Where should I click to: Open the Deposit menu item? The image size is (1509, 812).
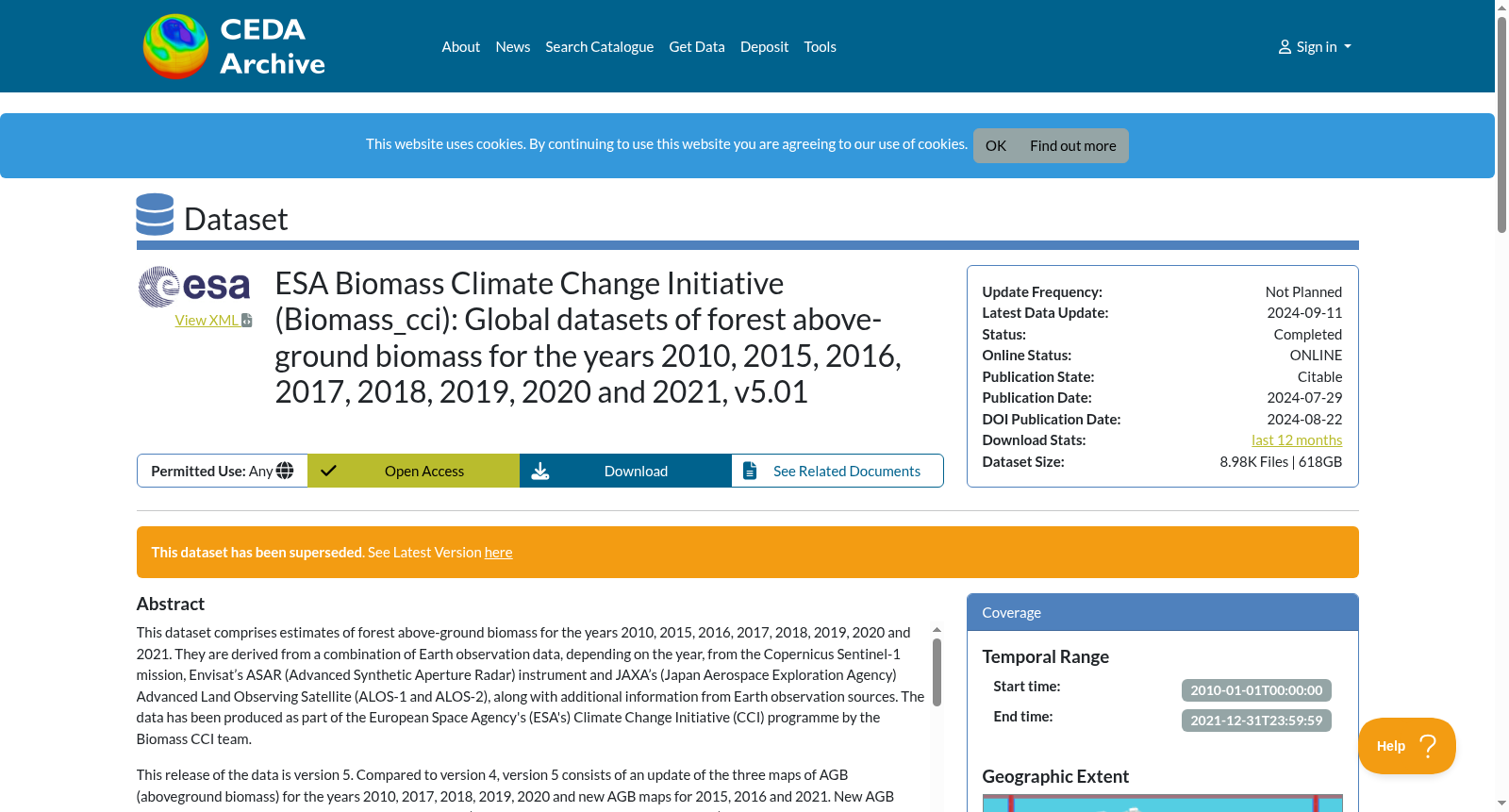pos(764,47)
